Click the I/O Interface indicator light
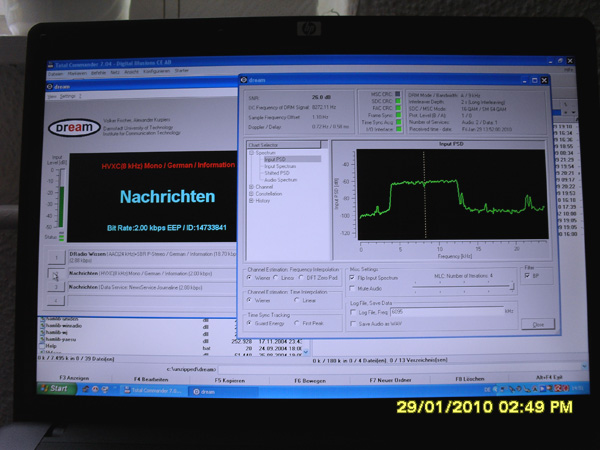The image size is (600, 450). tap(399, 129)
